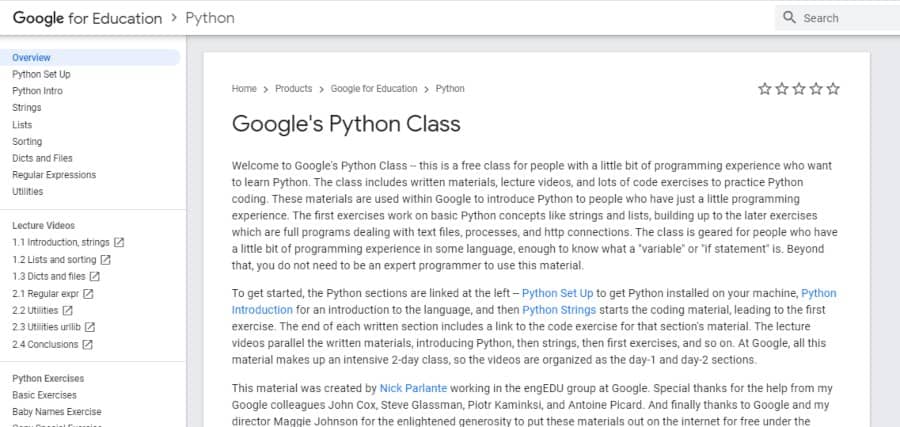
Task: Rate the page three stars
Action: point(799,89)
